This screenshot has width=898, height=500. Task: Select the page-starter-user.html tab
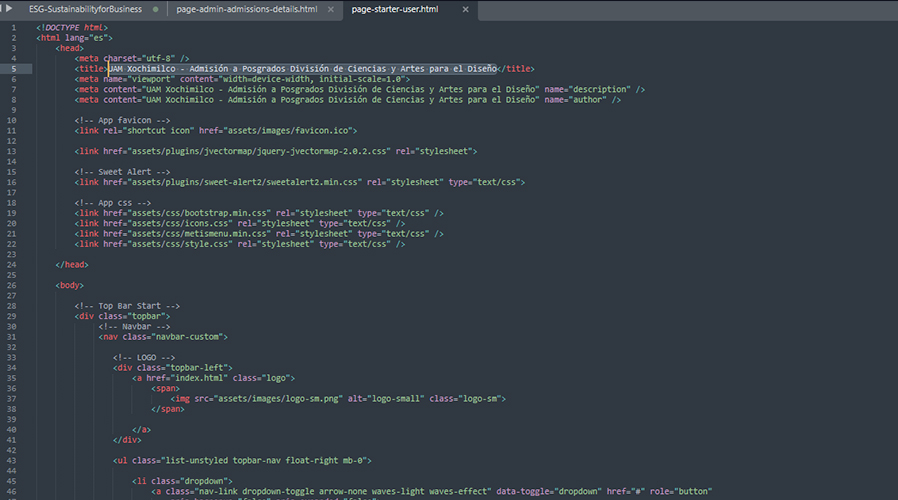pyautogui.click(x=394, y=10)
